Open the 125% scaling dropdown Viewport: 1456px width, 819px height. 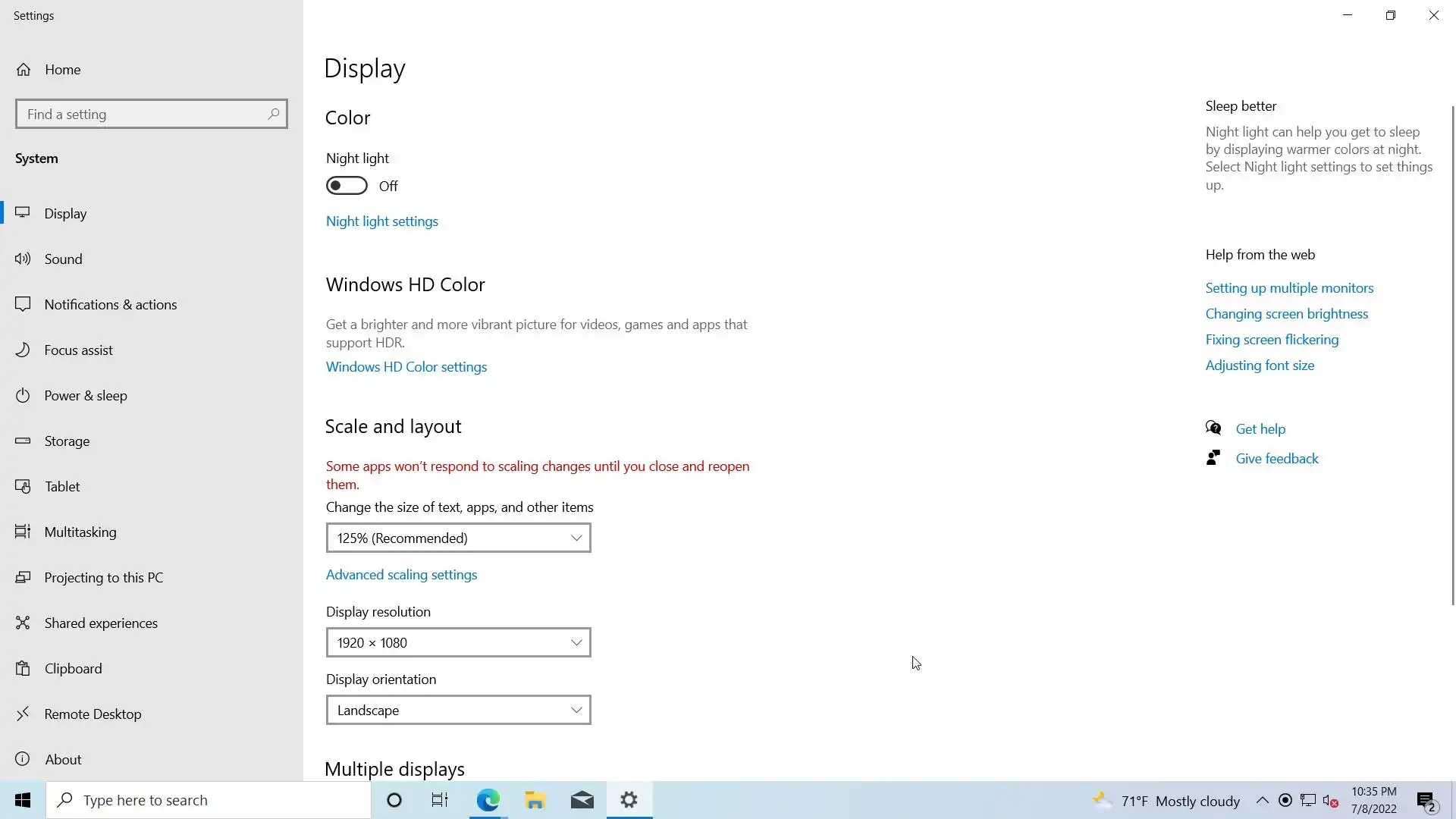click(x=458, y=538)
